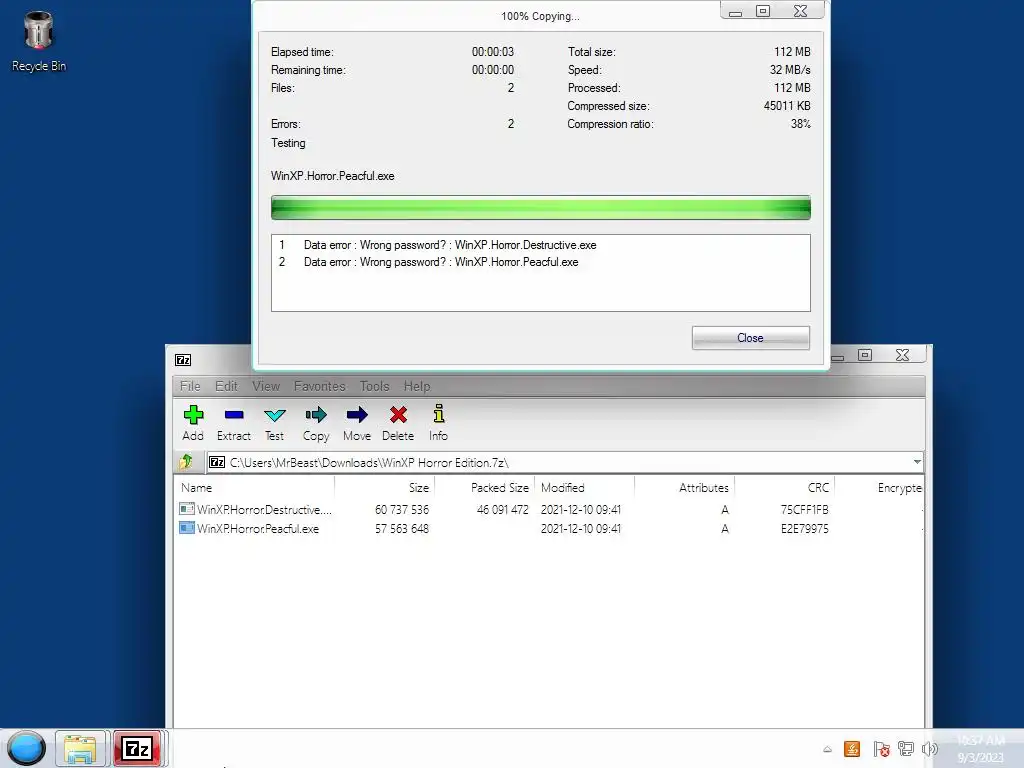The height and width of the screenshot is (768, 1024).
Task: Open the Recycle Bin desktop icon
Action: pos(39,41)
